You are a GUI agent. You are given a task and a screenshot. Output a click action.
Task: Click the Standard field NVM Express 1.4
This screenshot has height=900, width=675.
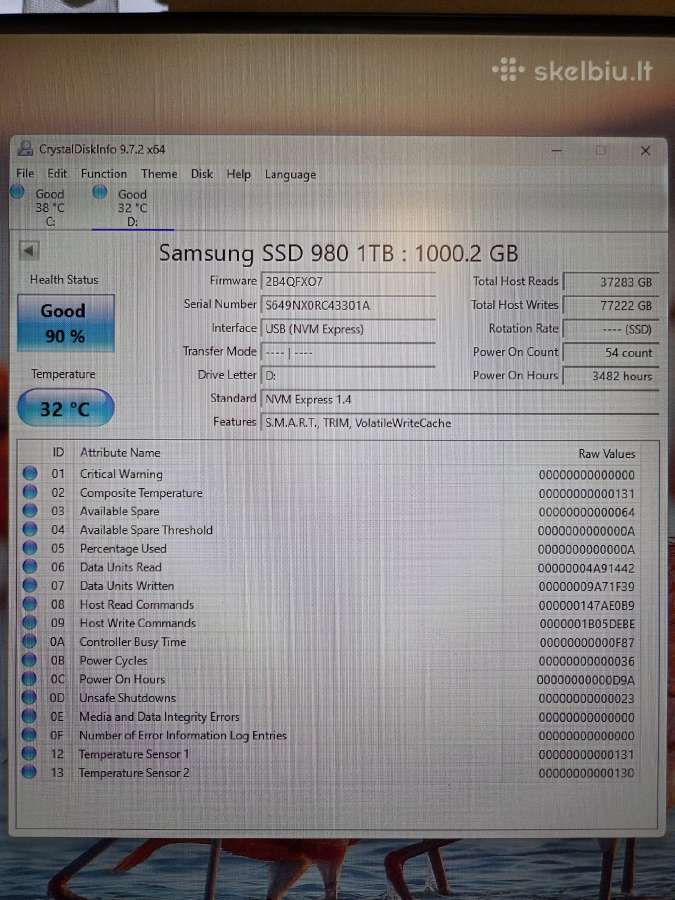(459, 399)
